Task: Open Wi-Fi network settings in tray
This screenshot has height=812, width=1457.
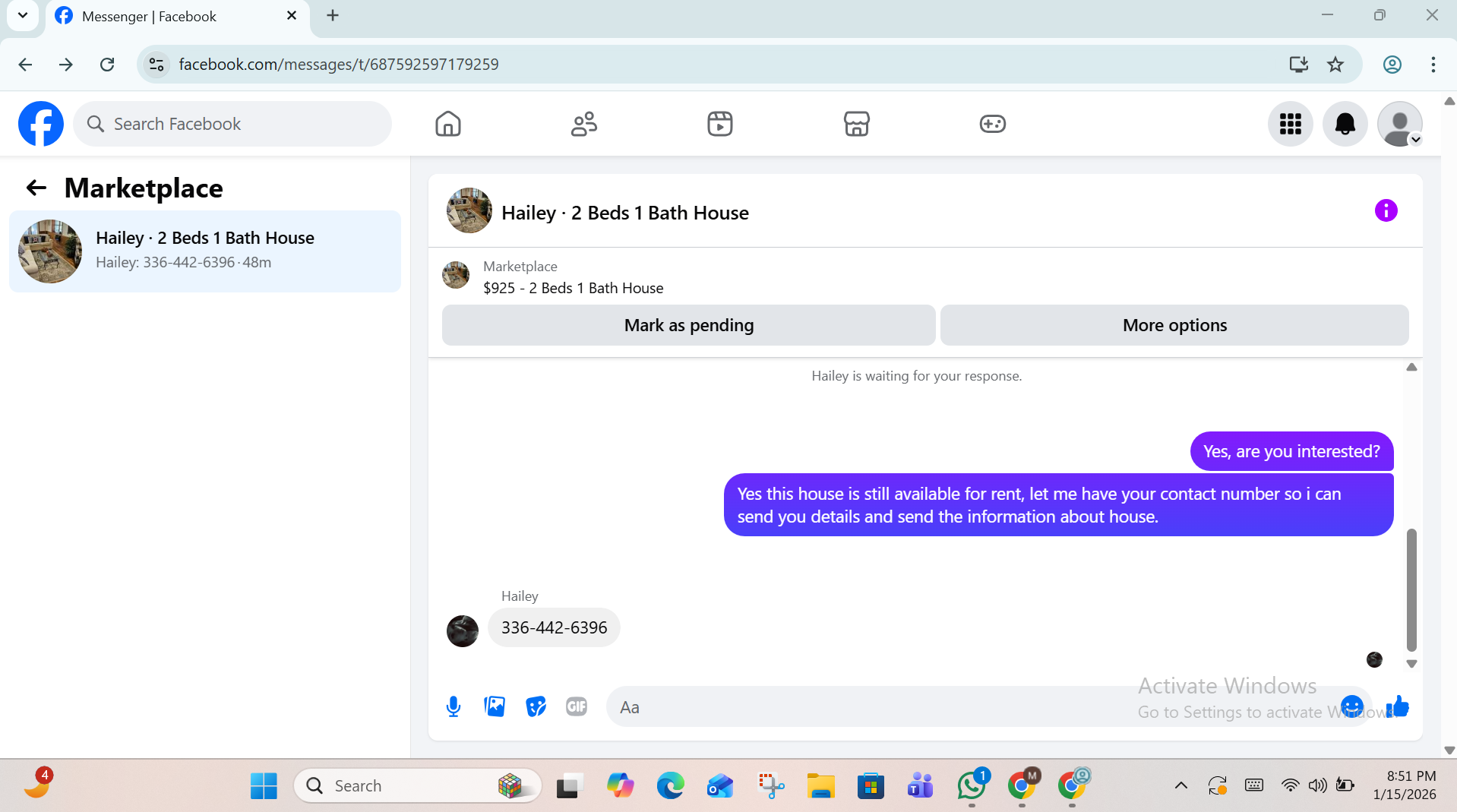Action: coord(1290,785)
